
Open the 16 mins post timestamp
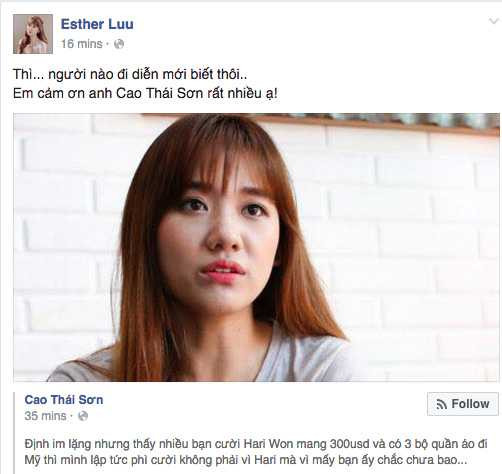point(81,44)
